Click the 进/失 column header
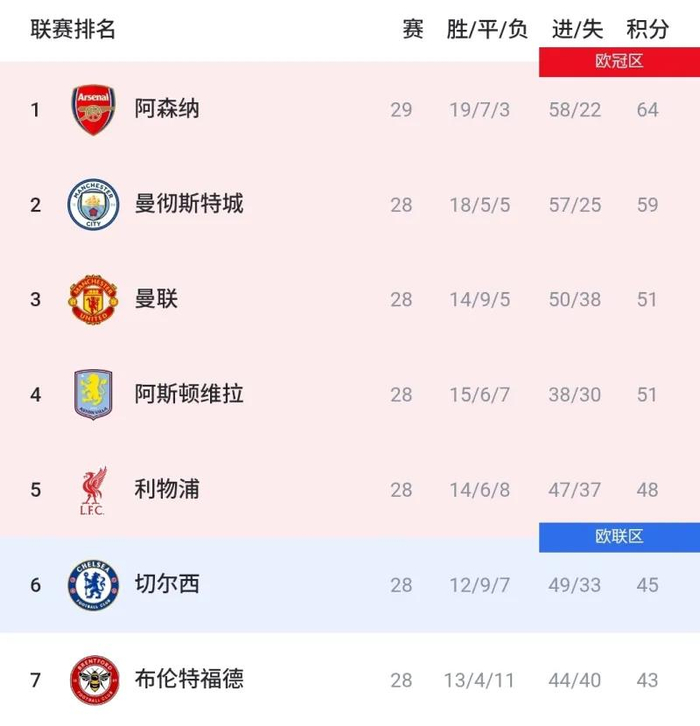 coord(575,29)
